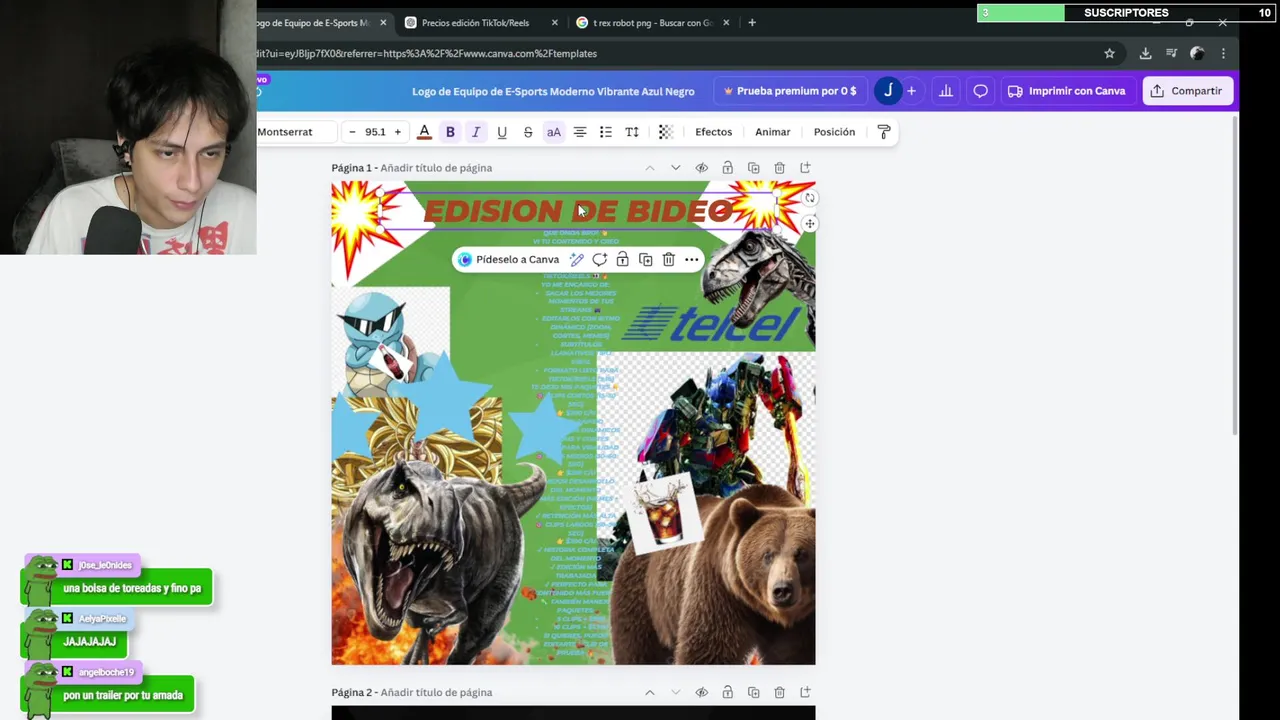Click Pídeselo a Canva assistant button

point(509,260)
